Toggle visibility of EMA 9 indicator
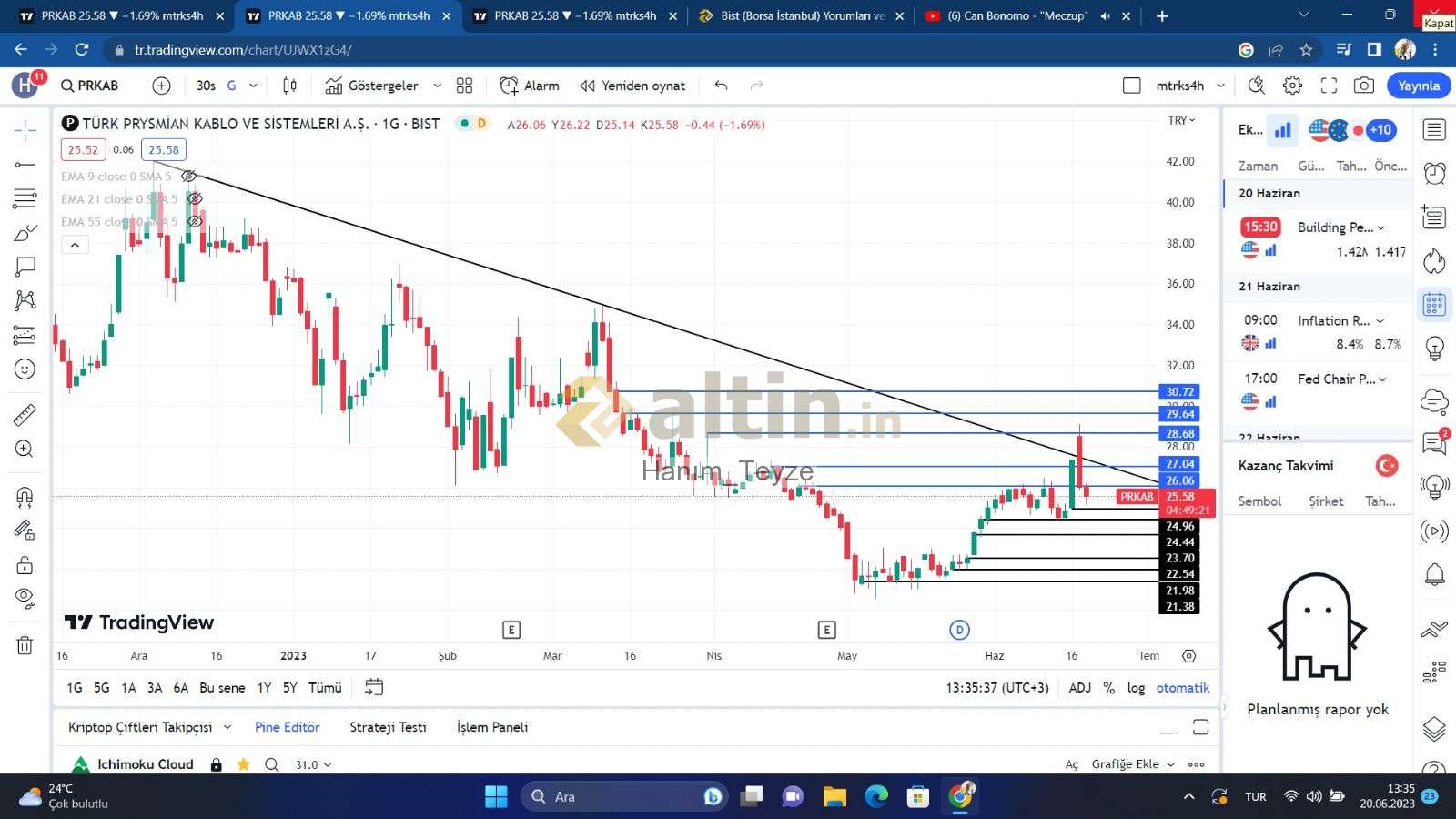Viewport: 1456px width, 819px height. click(188, 176)
